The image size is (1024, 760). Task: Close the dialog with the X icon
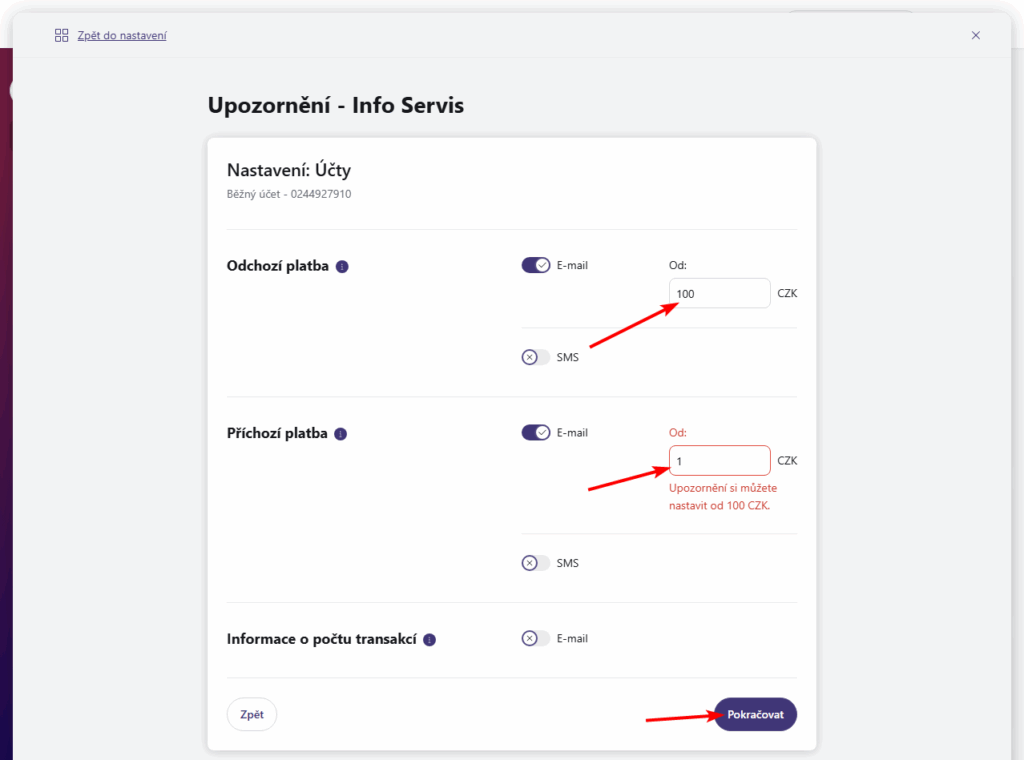click(976, 35)
